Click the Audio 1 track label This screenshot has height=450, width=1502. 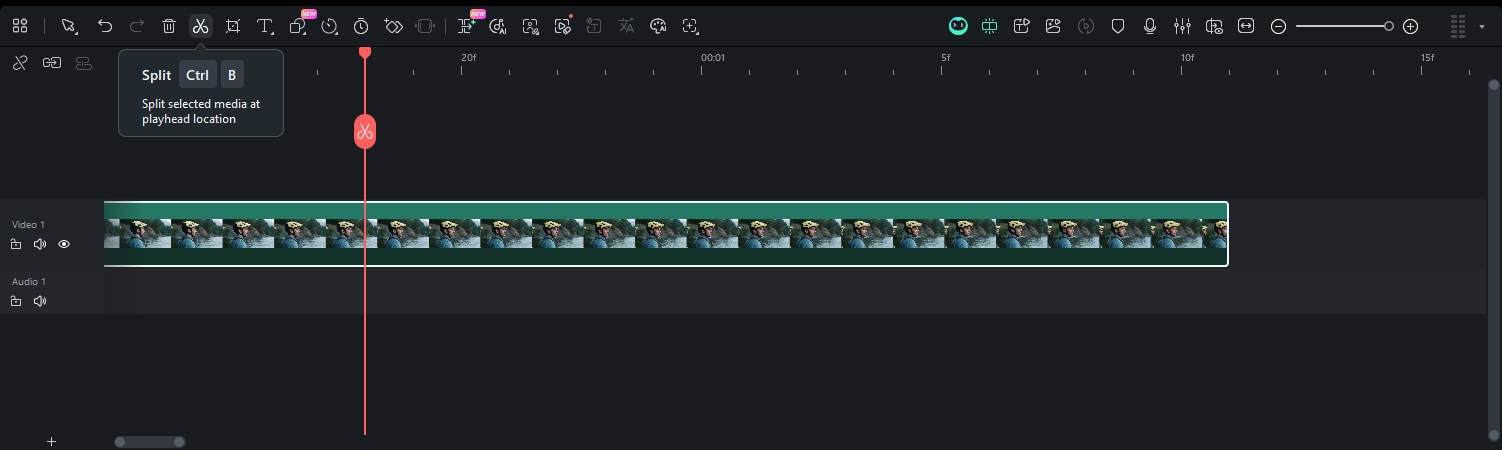(29, 282)
